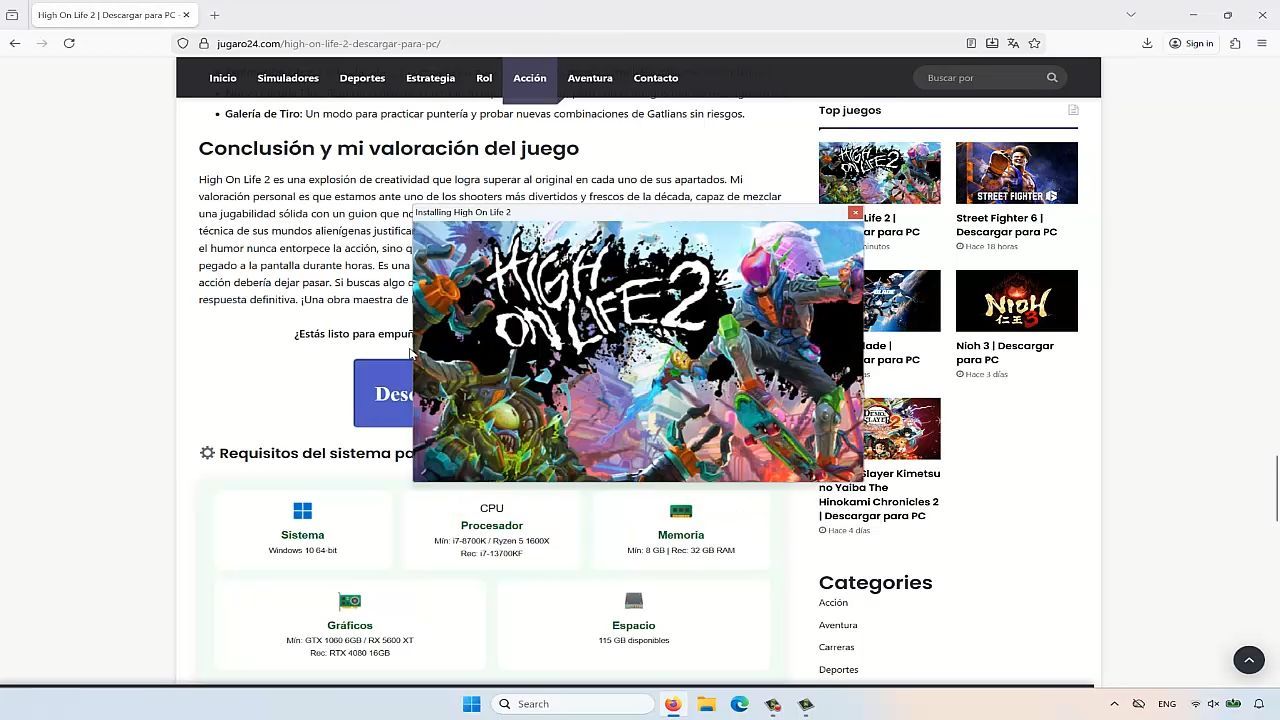Open File Explorer from the taskbar
The image size is (1280, 720).
click(706, 704)
